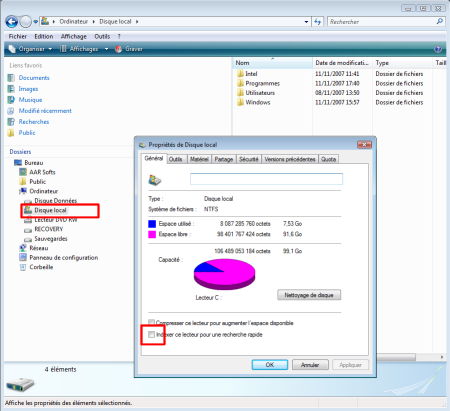Click the drive name text field
Viewport: 450px width, 411px height.
(x=266, y=179)
